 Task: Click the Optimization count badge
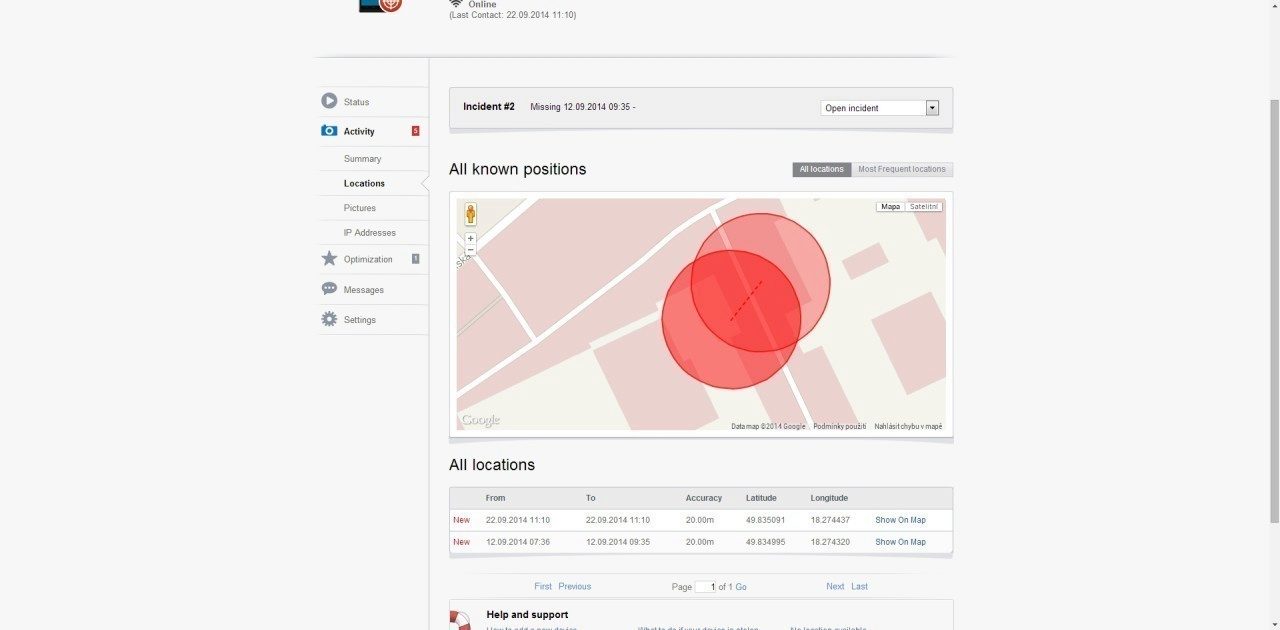(x=415, y=259)
